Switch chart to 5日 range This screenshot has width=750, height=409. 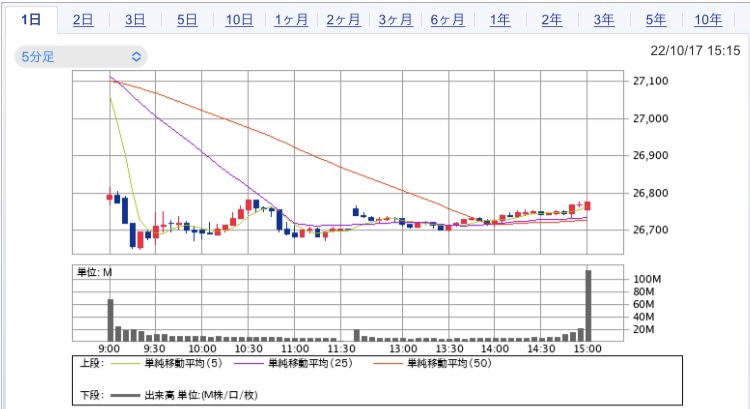[187, 20]
